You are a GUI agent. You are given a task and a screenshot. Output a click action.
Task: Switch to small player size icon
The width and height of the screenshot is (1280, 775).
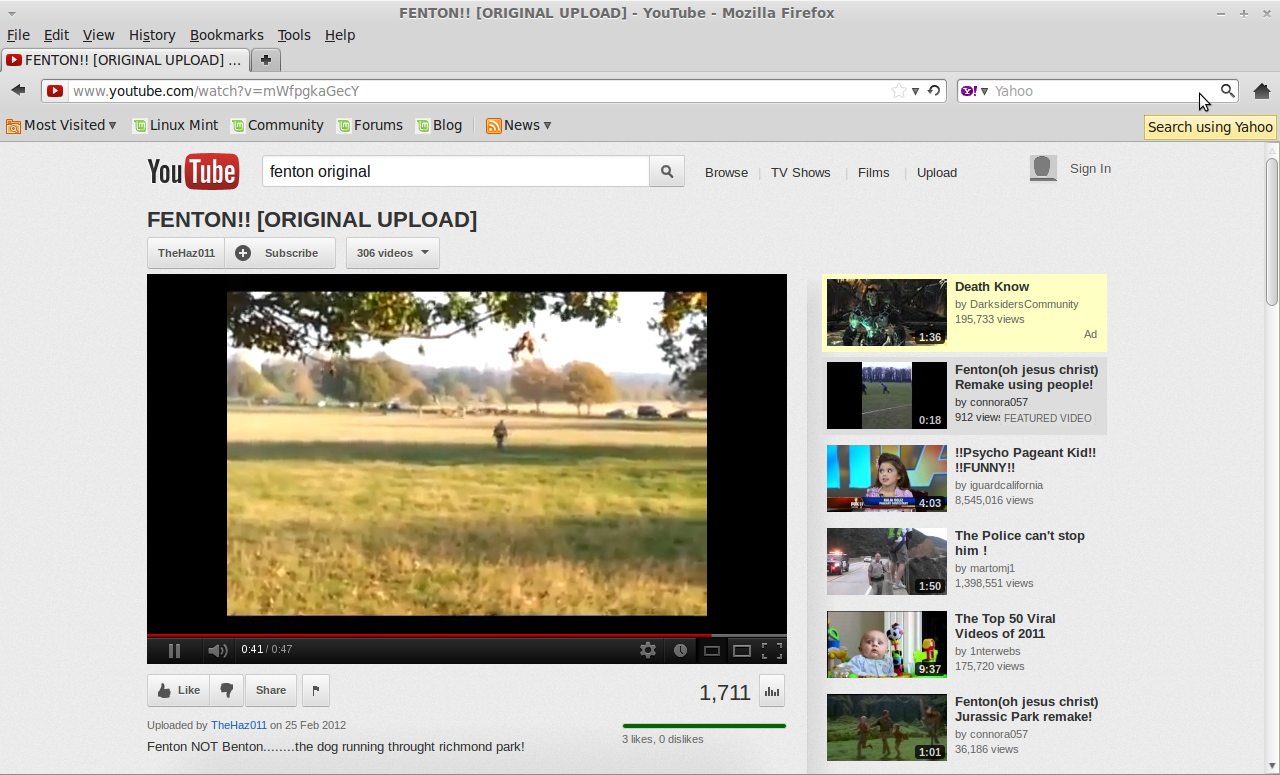(712, 651)
